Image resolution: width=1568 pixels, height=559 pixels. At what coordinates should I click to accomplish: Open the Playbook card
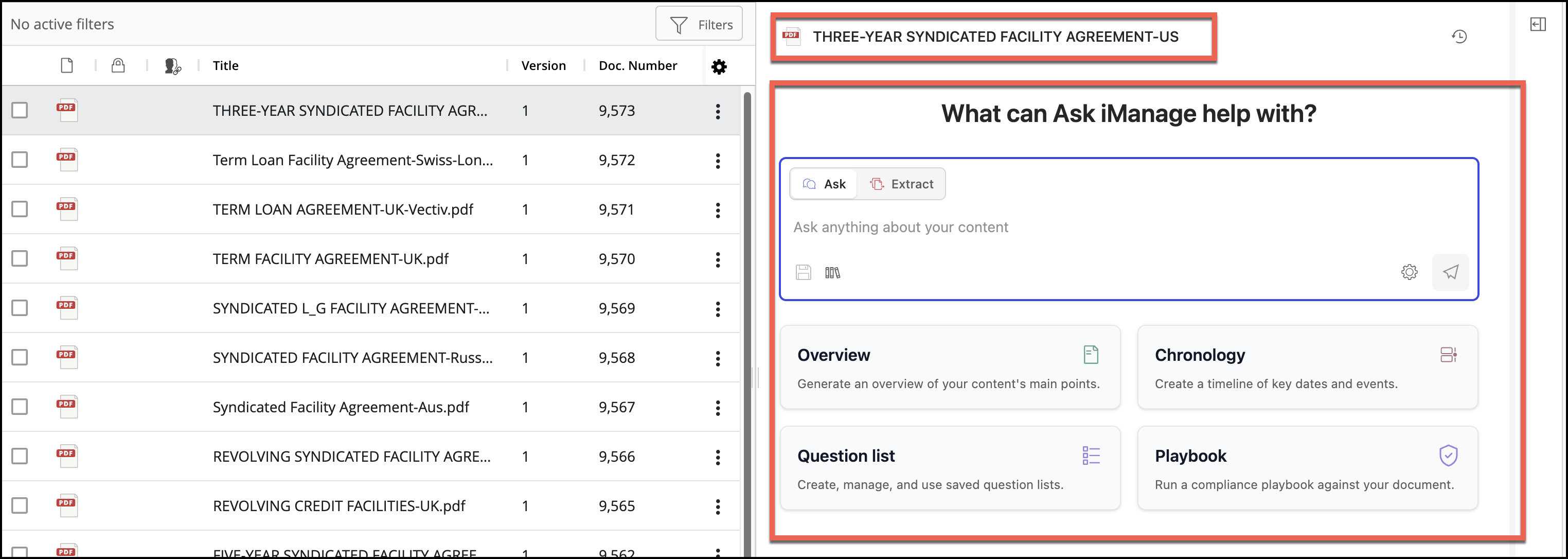(x=1308, y=468)
